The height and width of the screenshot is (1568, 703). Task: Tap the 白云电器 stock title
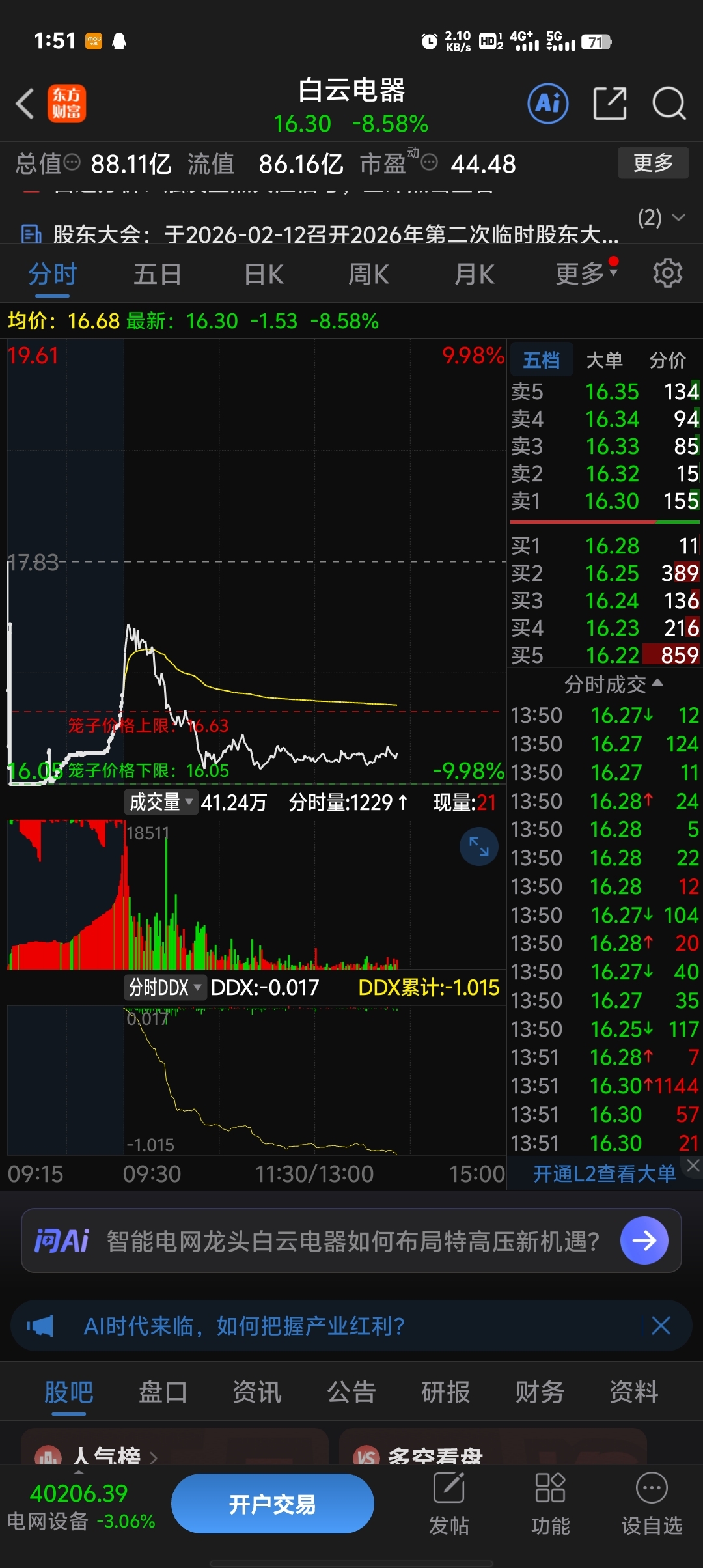pos(351,90)
